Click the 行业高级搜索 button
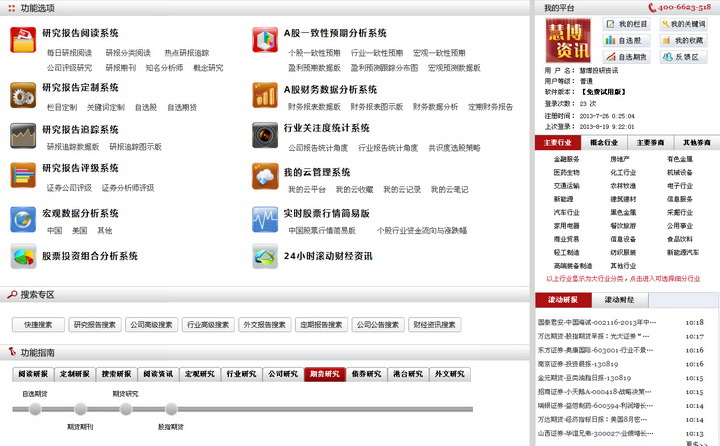Screen dimensions: 720x446 208,325
